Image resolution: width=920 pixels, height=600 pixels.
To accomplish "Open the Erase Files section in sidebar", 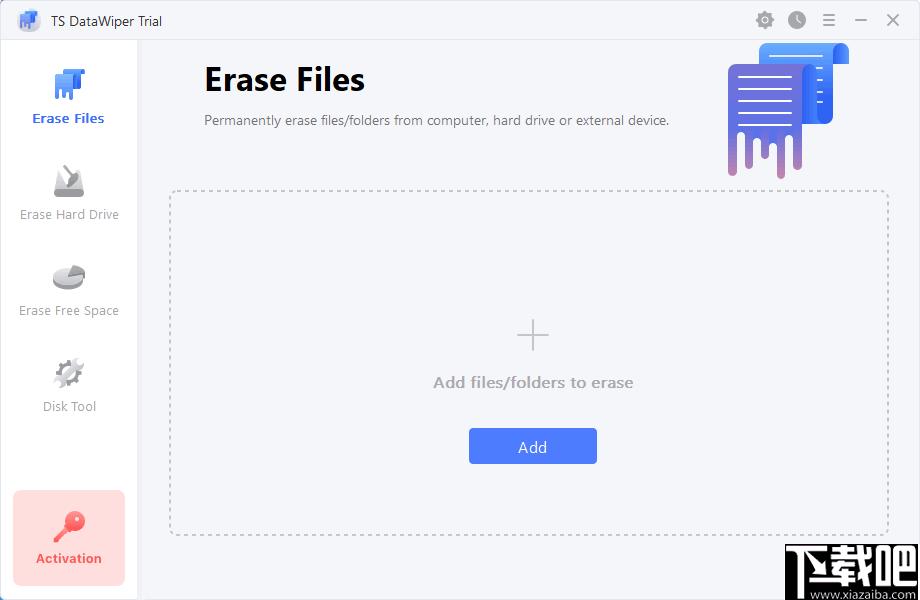I will pos(69,97).
